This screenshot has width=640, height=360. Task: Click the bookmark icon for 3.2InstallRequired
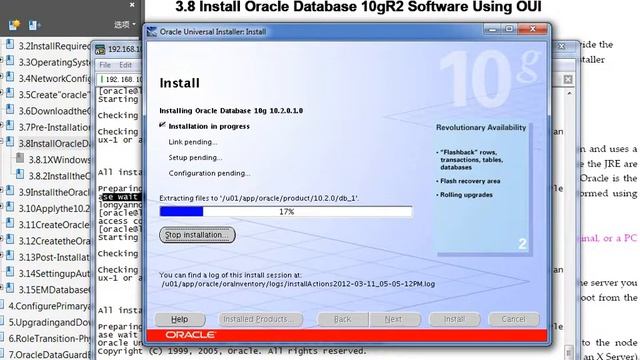10,45
